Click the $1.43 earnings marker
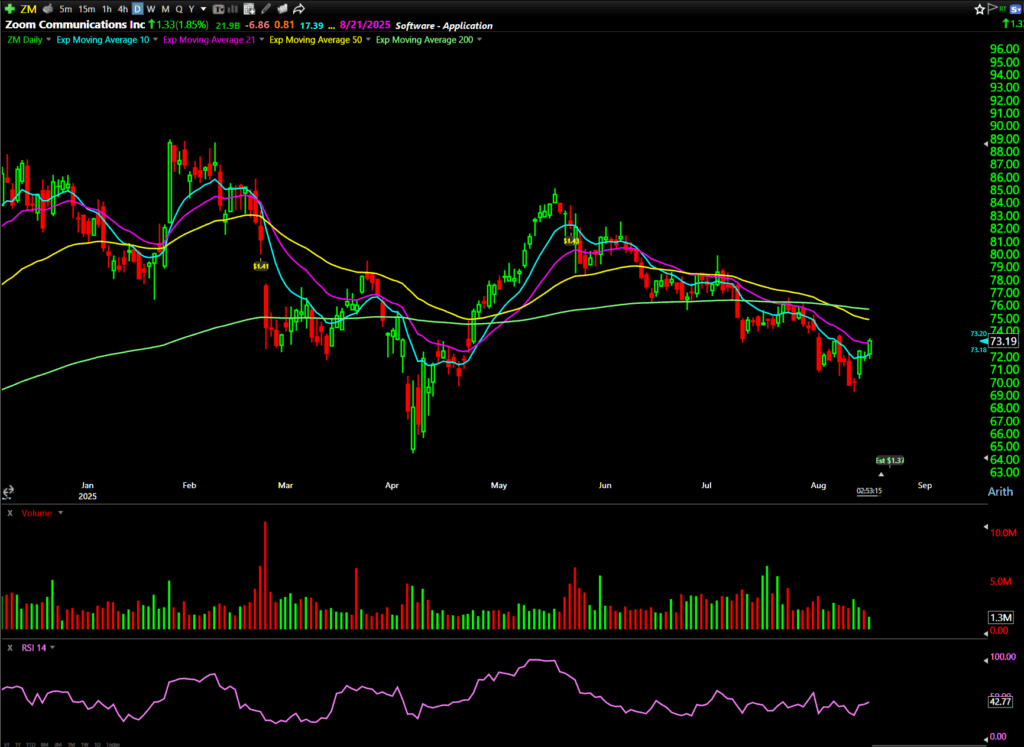 tap(571, 241)
